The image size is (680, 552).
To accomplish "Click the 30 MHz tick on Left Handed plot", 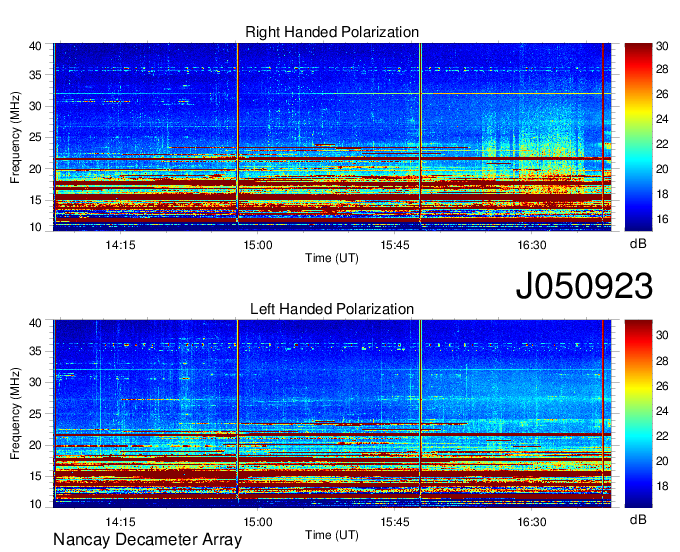I will coord(35,382).
